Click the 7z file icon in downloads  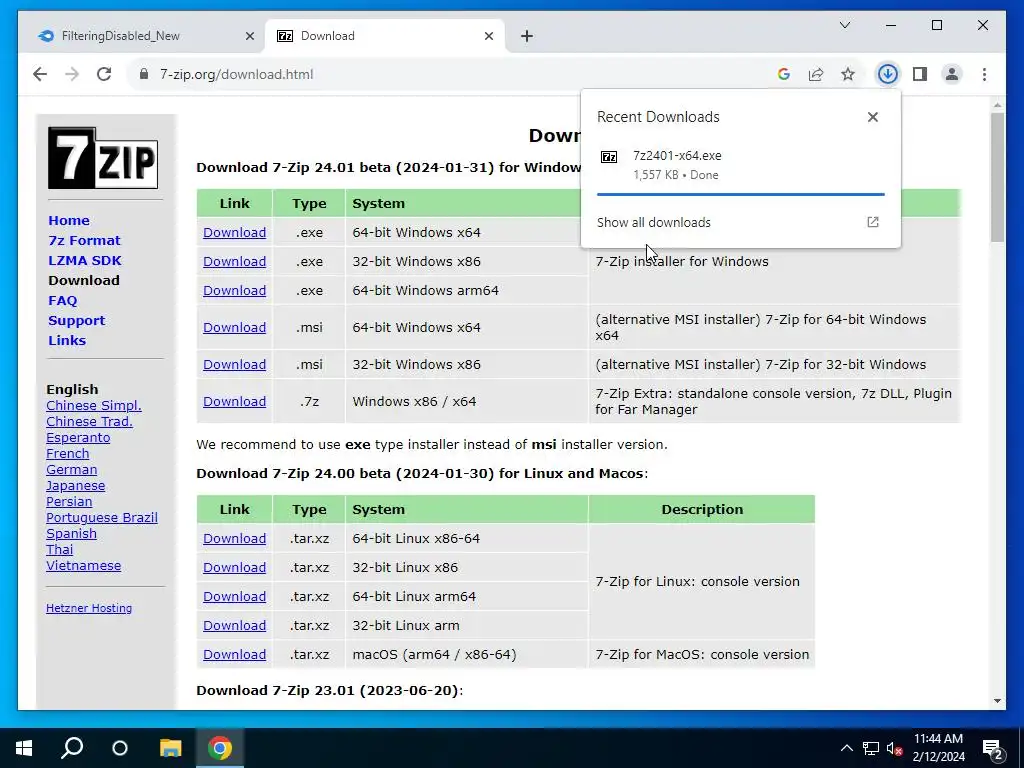pos(609,157)
